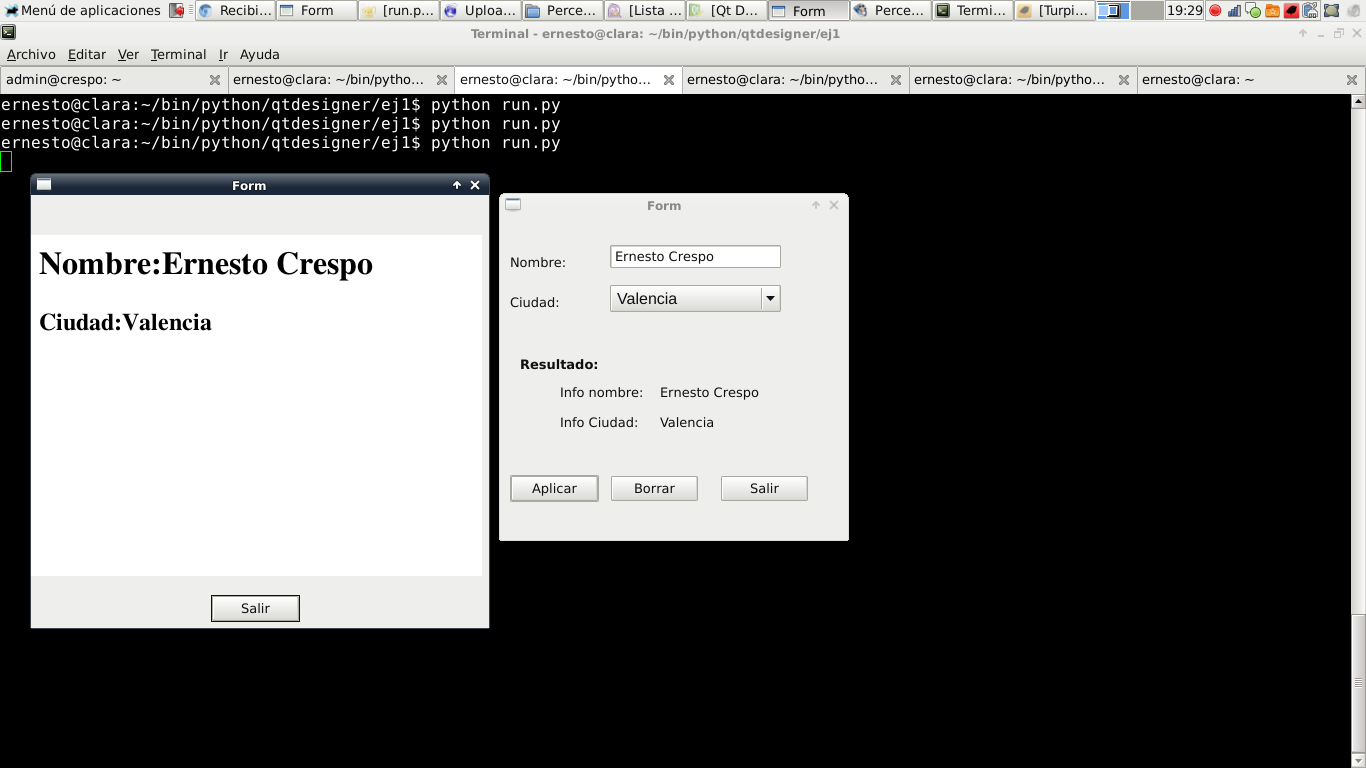Select the last ernesto@clara: ~ tab

(x=1240, y=80)
